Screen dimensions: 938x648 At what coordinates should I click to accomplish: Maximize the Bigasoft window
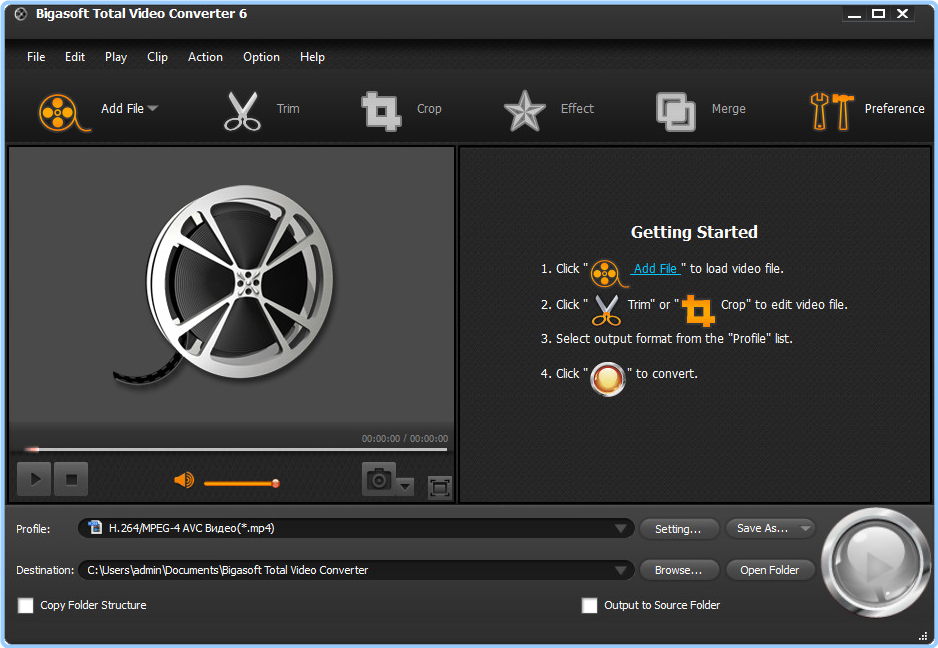coord(878,14)
